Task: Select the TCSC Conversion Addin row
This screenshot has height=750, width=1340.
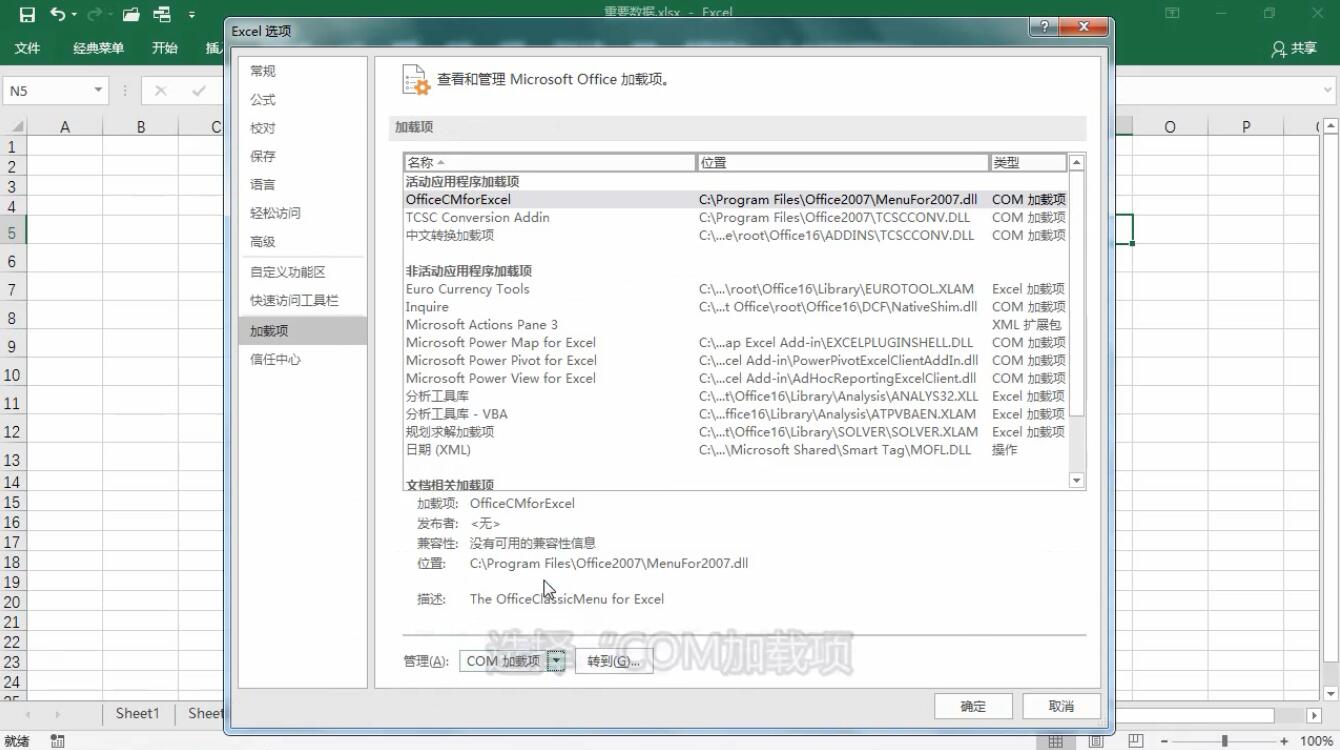Action: [736, 218]
